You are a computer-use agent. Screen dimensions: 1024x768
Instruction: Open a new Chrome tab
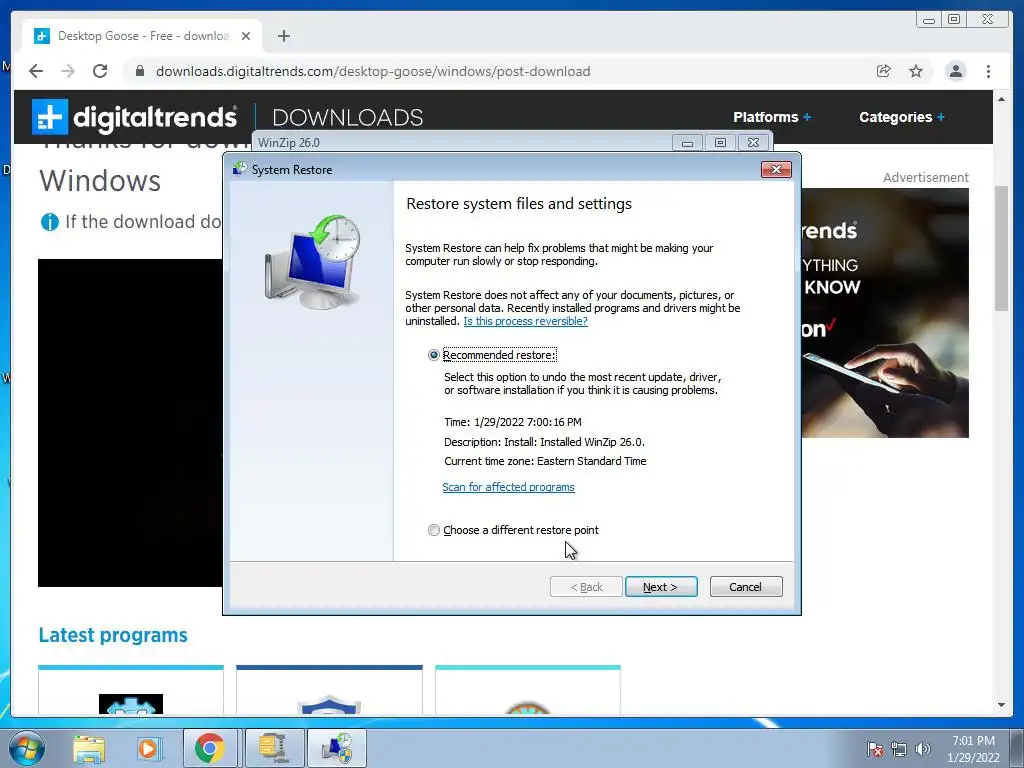tap(283, 36)
